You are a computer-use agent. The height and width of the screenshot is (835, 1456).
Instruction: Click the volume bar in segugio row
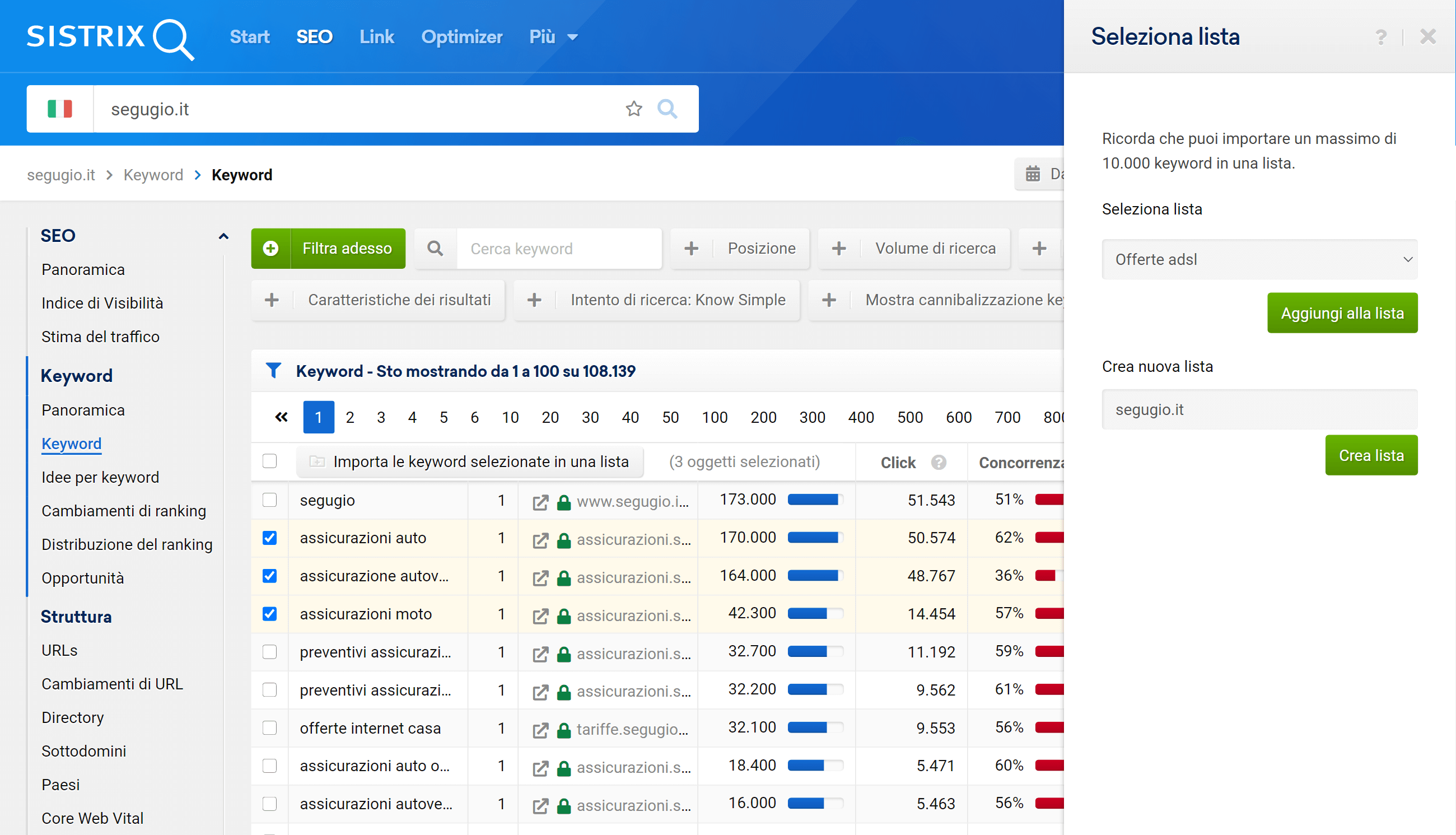coord(815,500)
